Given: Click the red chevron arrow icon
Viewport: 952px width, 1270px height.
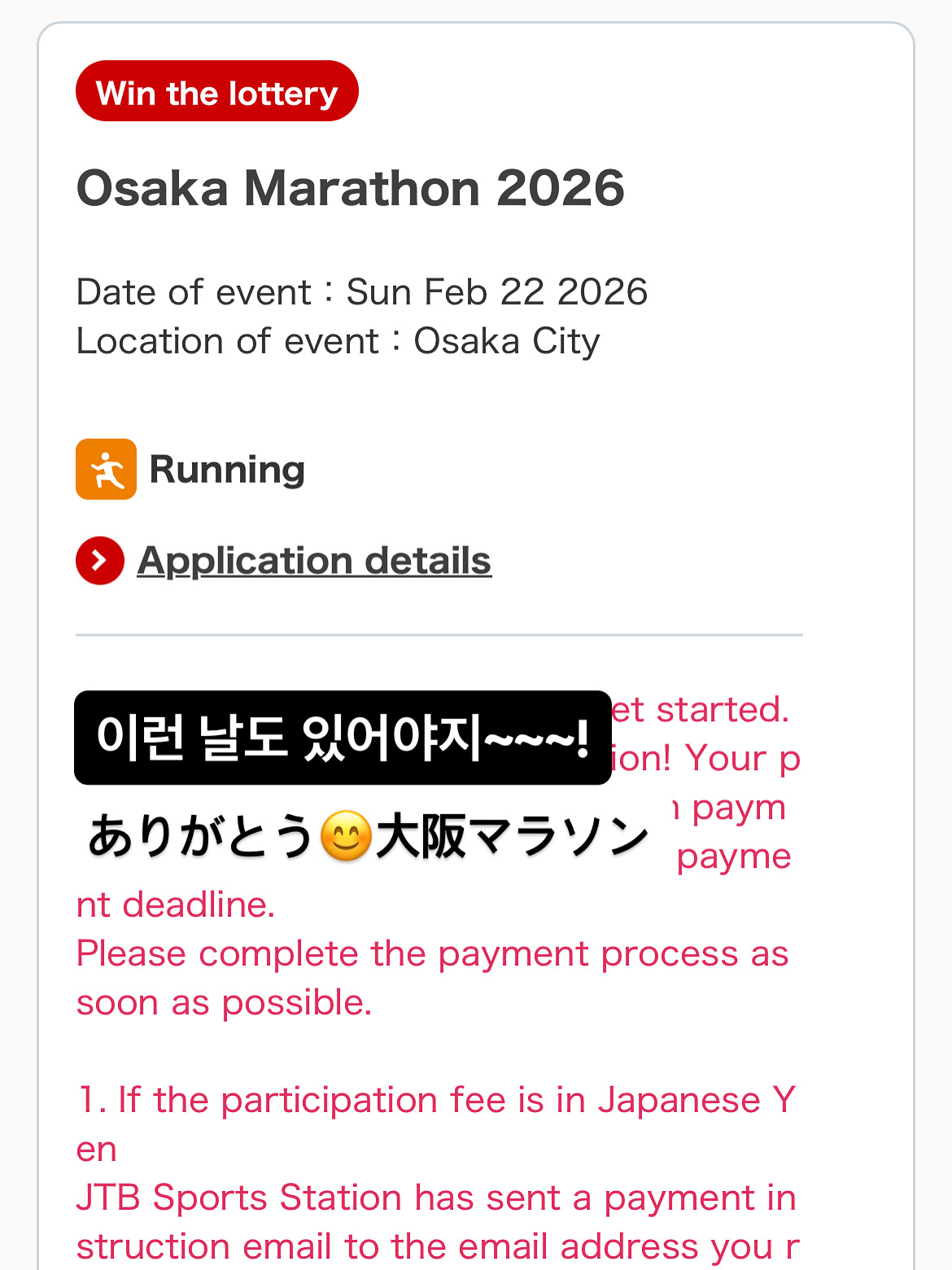Looking at the screenshot, I should tap(99, 560).
